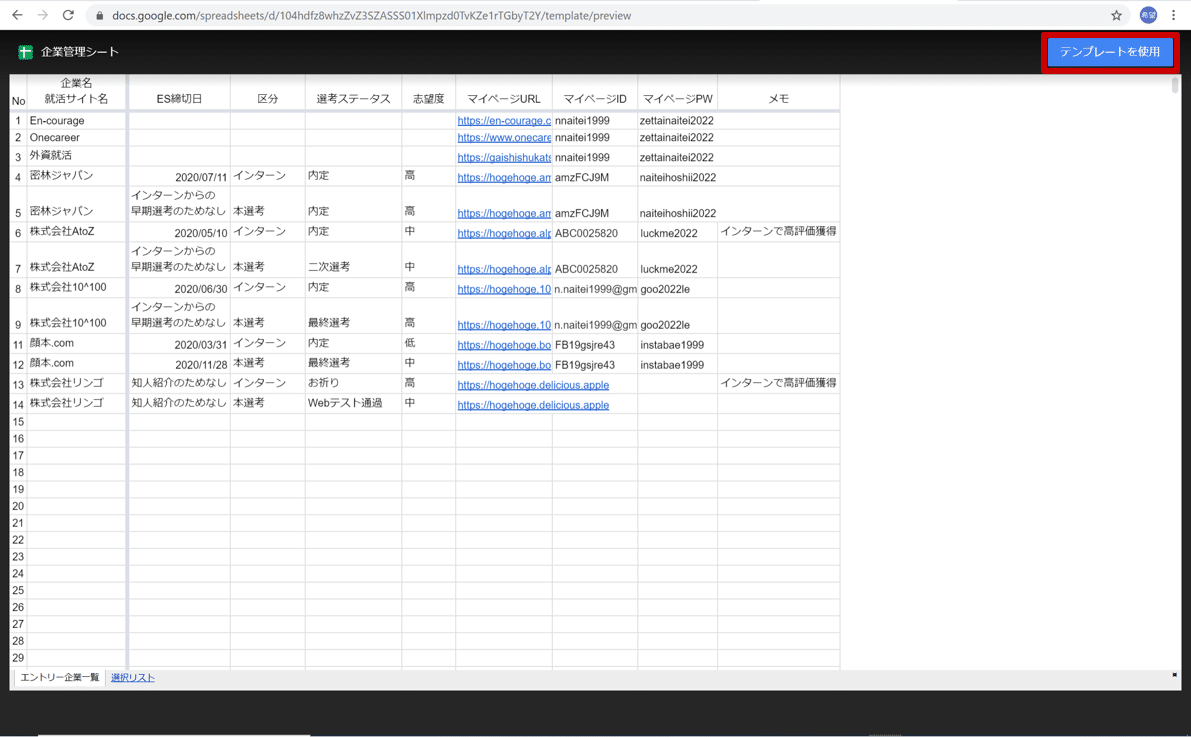Click the 最終選考 cell in row 9
The width and height of the screenshot is (1191, 737).
tap(353, 316)
